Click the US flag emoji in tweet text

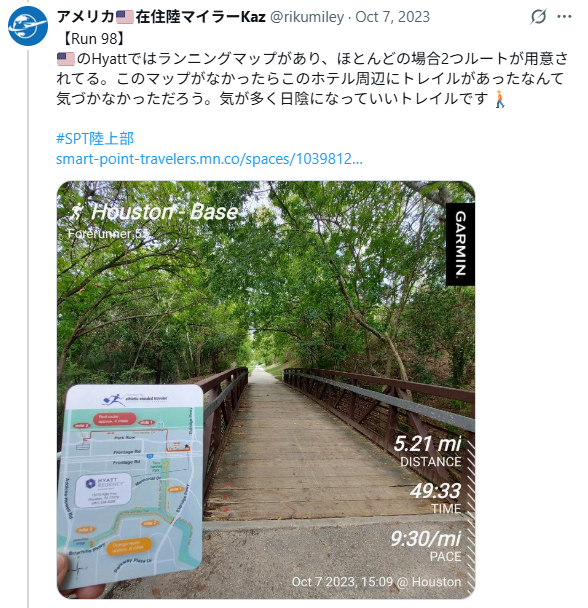tap(66, 59)
